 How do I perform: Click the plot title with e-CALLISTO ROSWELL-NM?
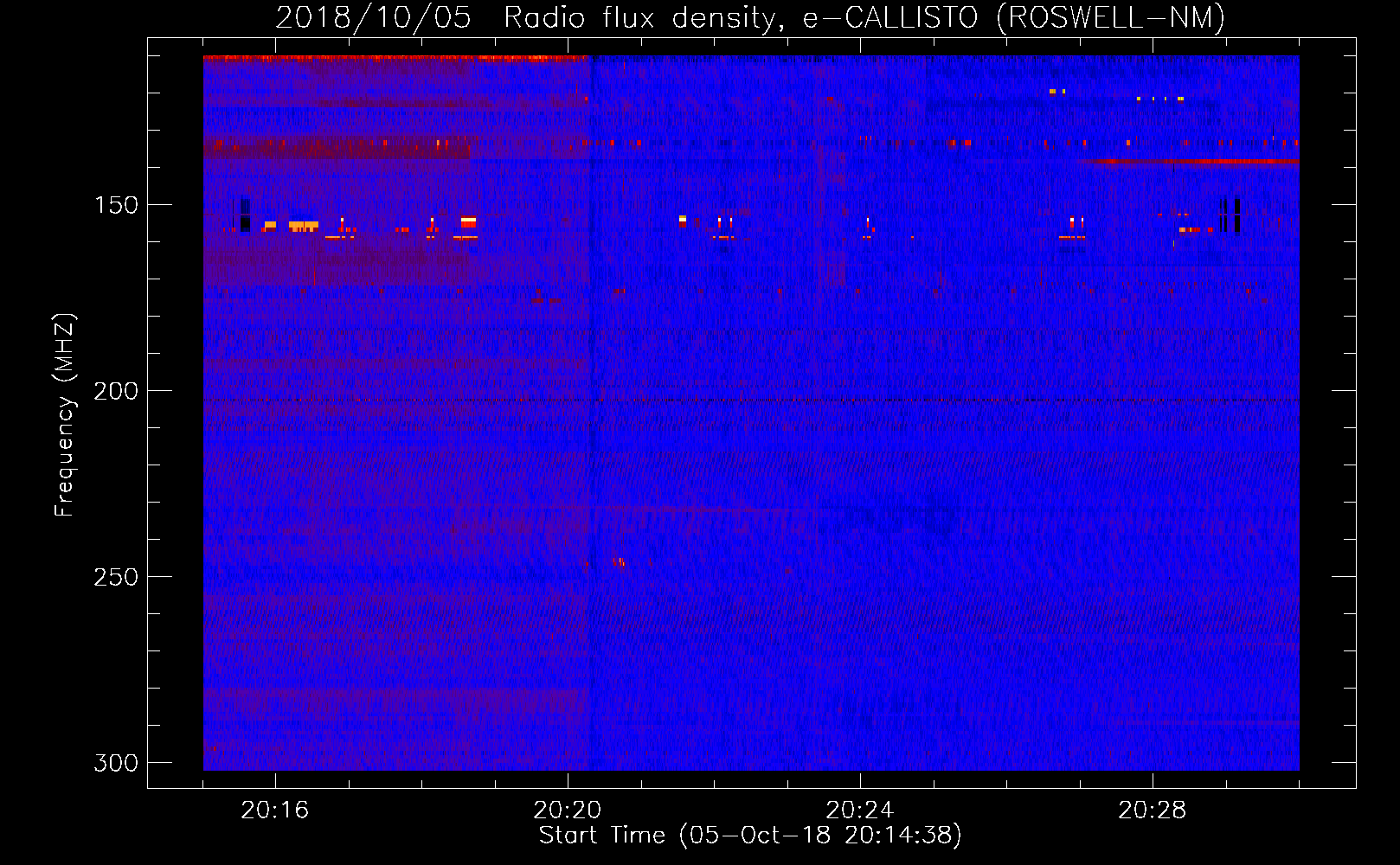point(750,17)
